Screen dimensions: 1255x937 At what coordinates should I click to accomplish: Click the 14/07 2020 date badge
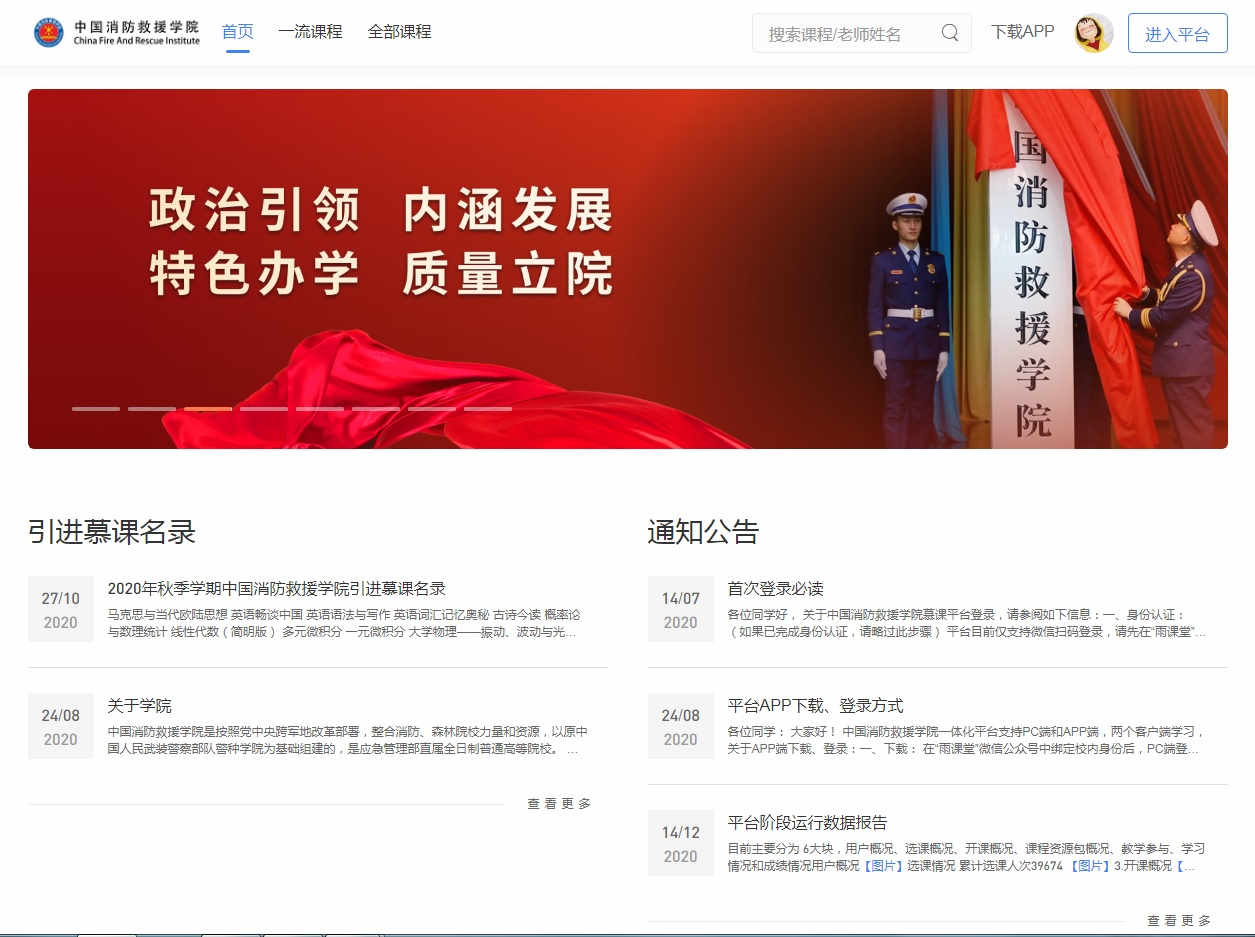click(681, 610)
